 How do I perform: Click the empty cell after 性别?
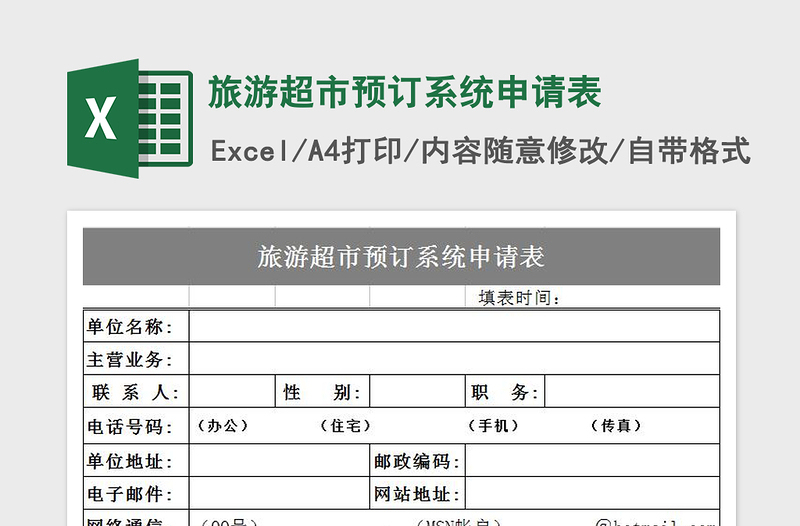417,392
